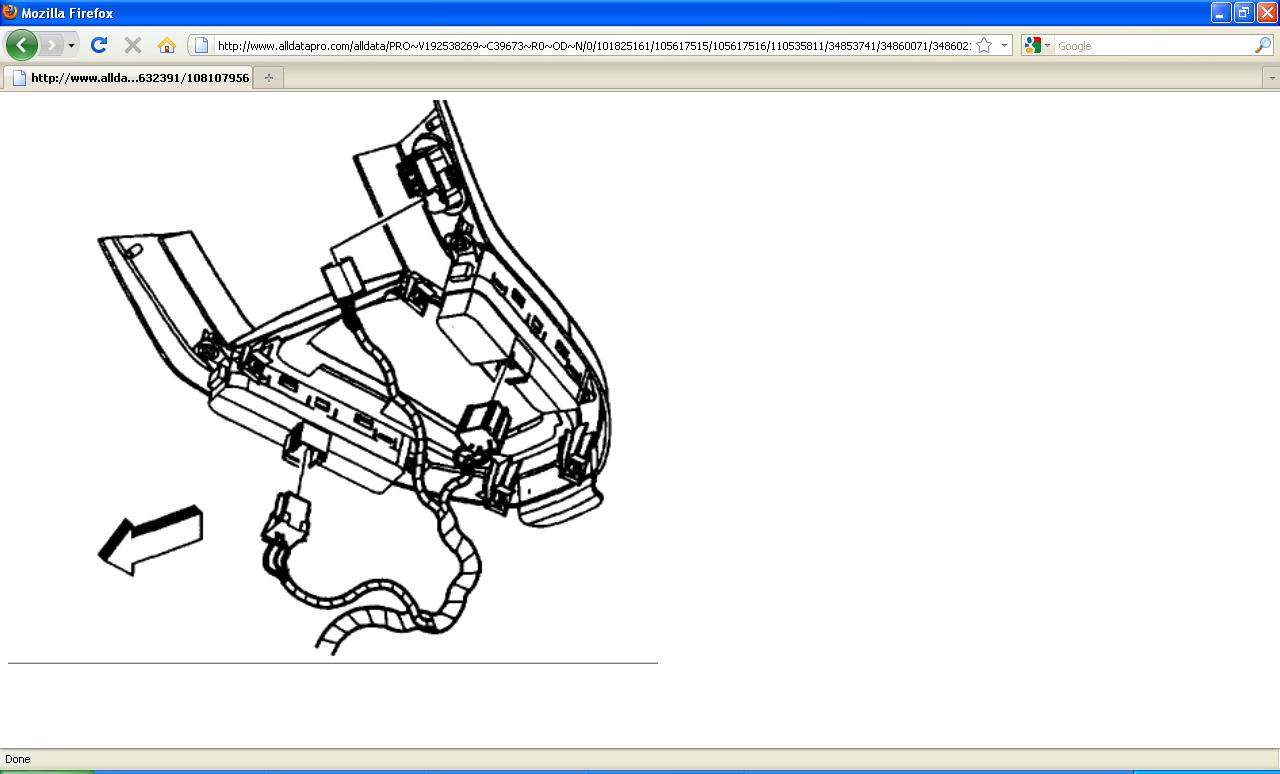Close the Mozilla Firefox window
The image size is (1280, 774).
1267,13
